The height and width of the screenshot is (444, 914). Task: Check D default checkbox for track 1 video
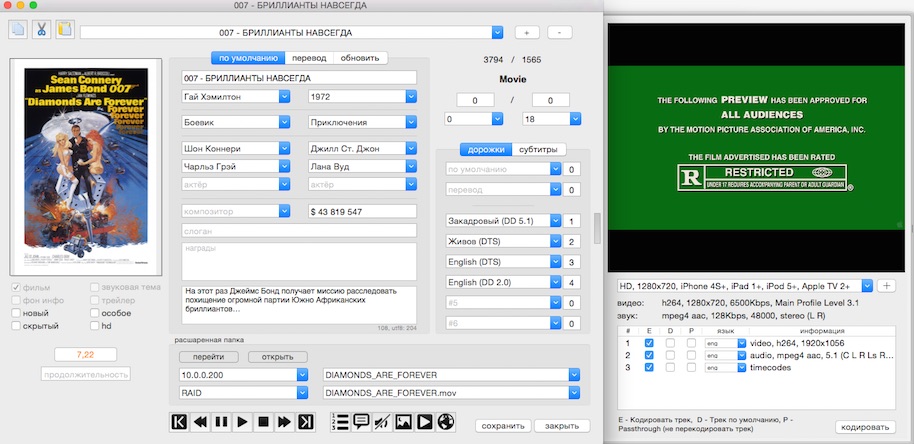point(670,343)
